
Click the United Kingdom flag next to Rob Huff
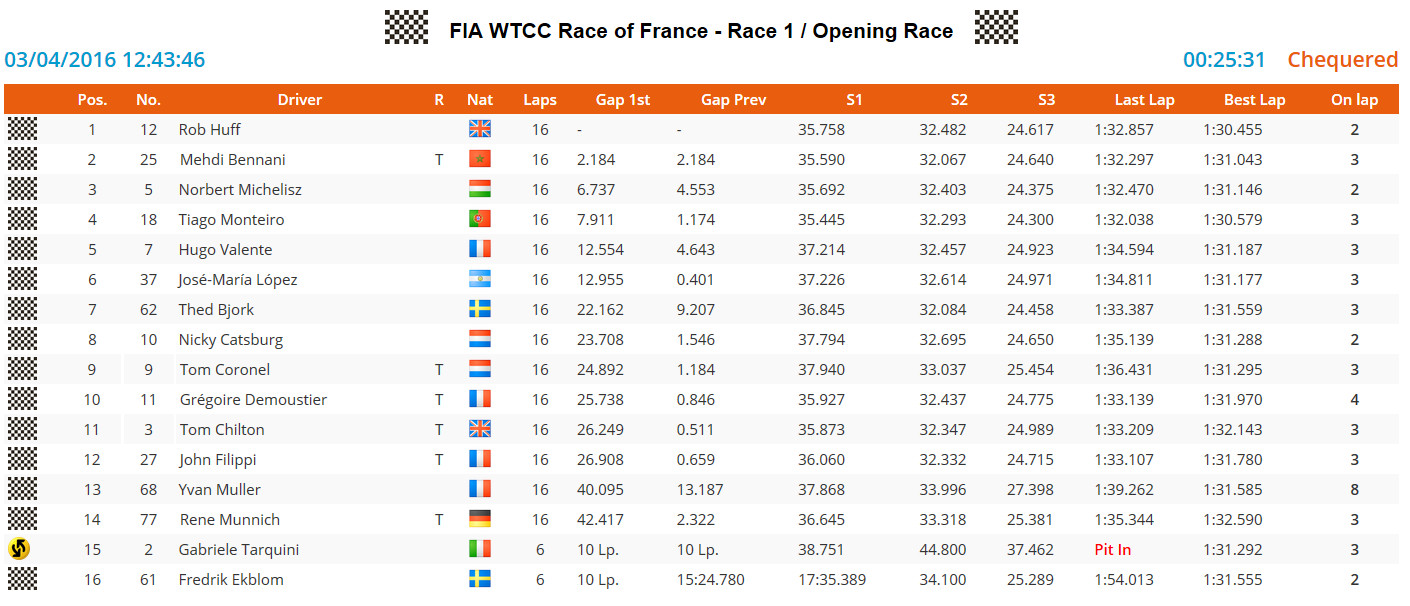coord(480,129)
